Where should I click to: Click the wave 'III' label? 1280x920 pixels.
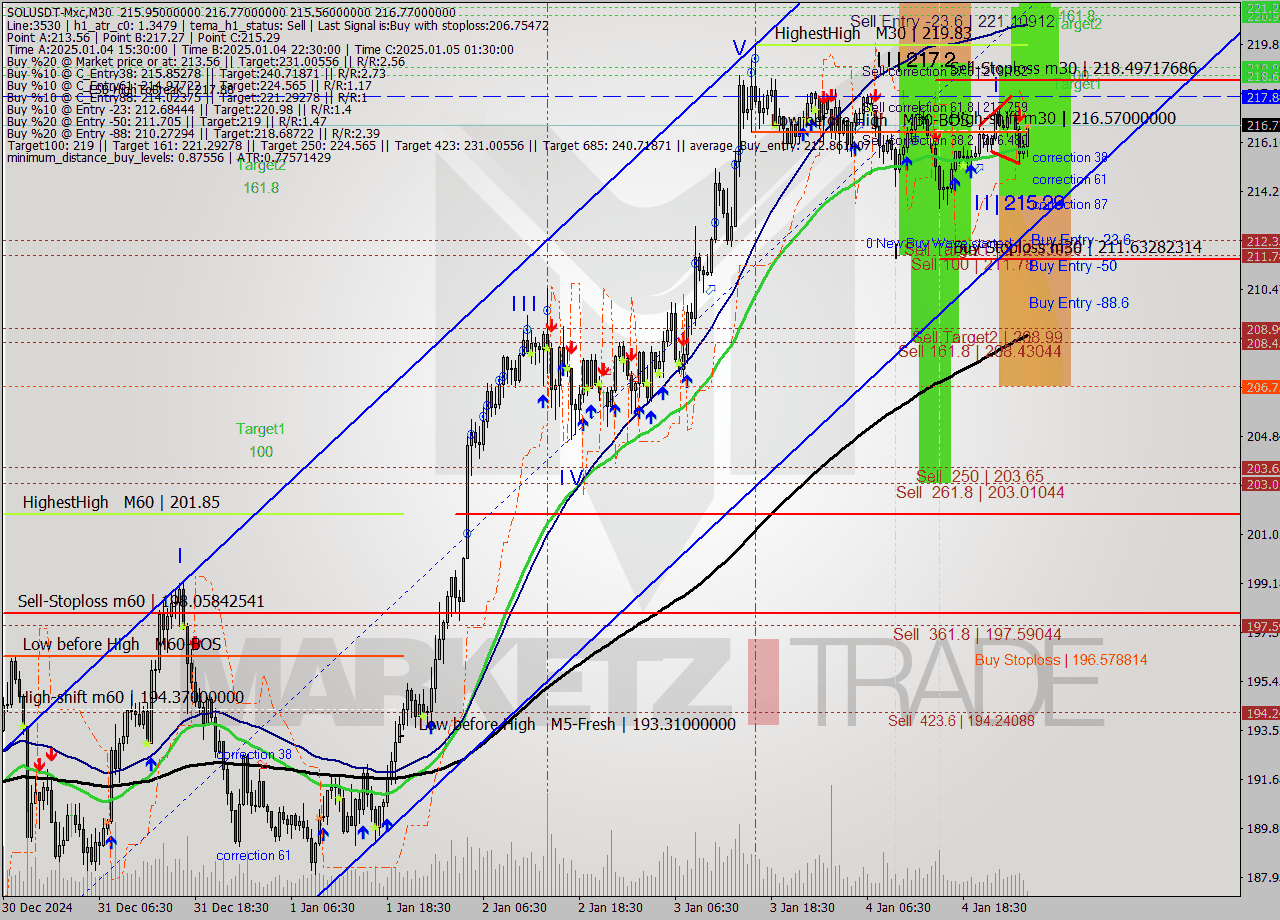pyautogui.click(x=523, y=303)
